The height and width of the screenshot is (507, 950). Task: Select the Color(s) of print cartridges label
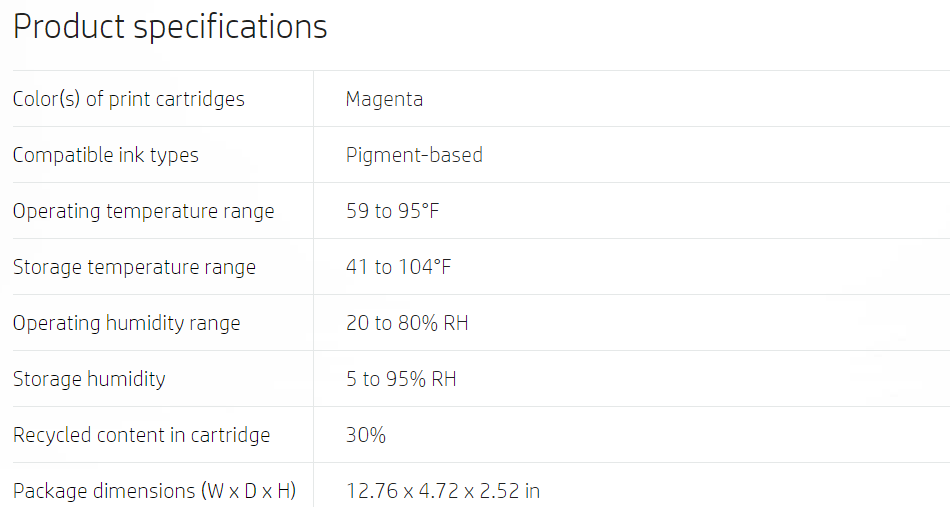pos(128,99)
